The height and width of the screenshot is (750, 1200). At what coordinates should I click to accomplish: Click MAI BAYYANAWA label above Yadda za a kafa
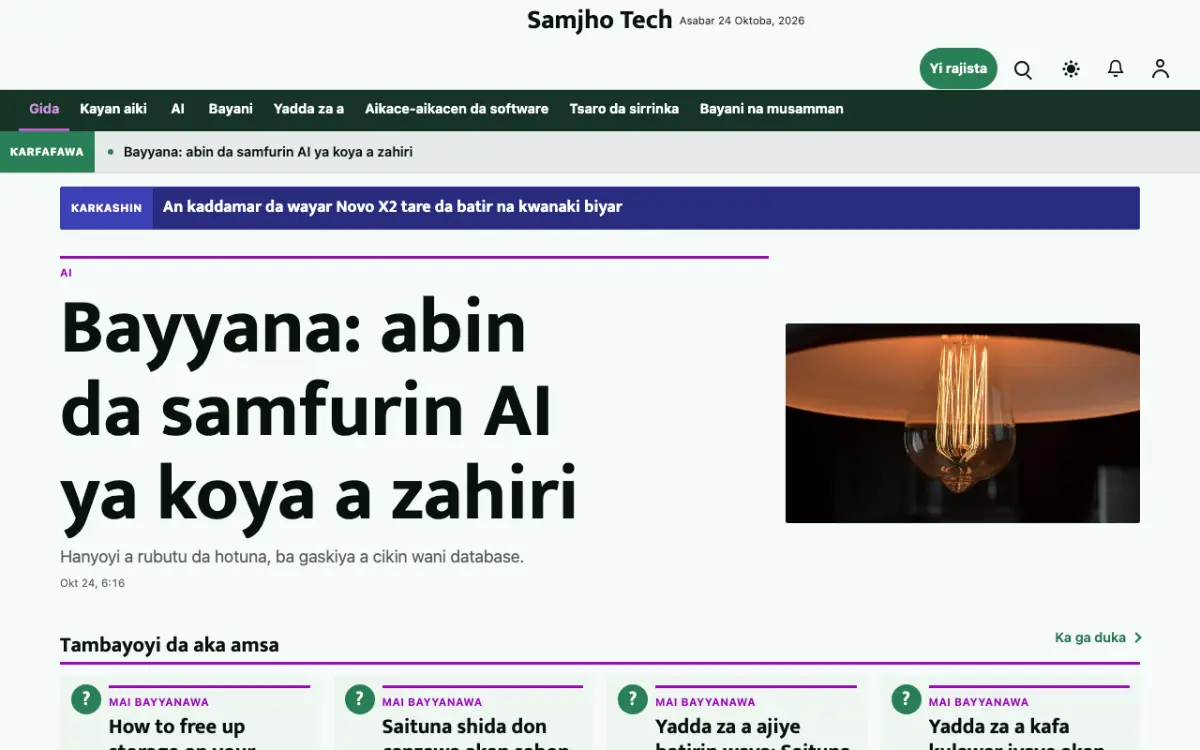(x=979, y=702)
